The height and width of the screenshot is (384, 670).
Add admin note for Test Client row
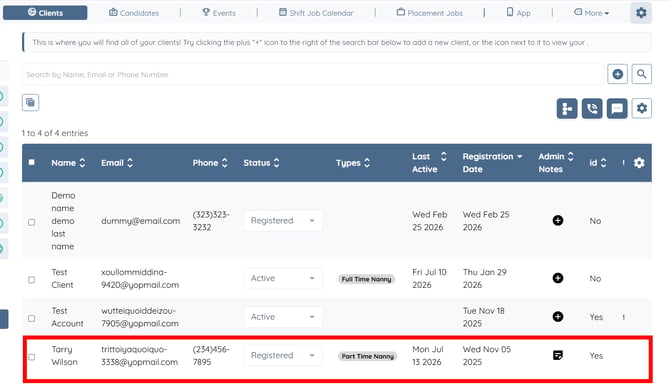[x=558, y=278]
